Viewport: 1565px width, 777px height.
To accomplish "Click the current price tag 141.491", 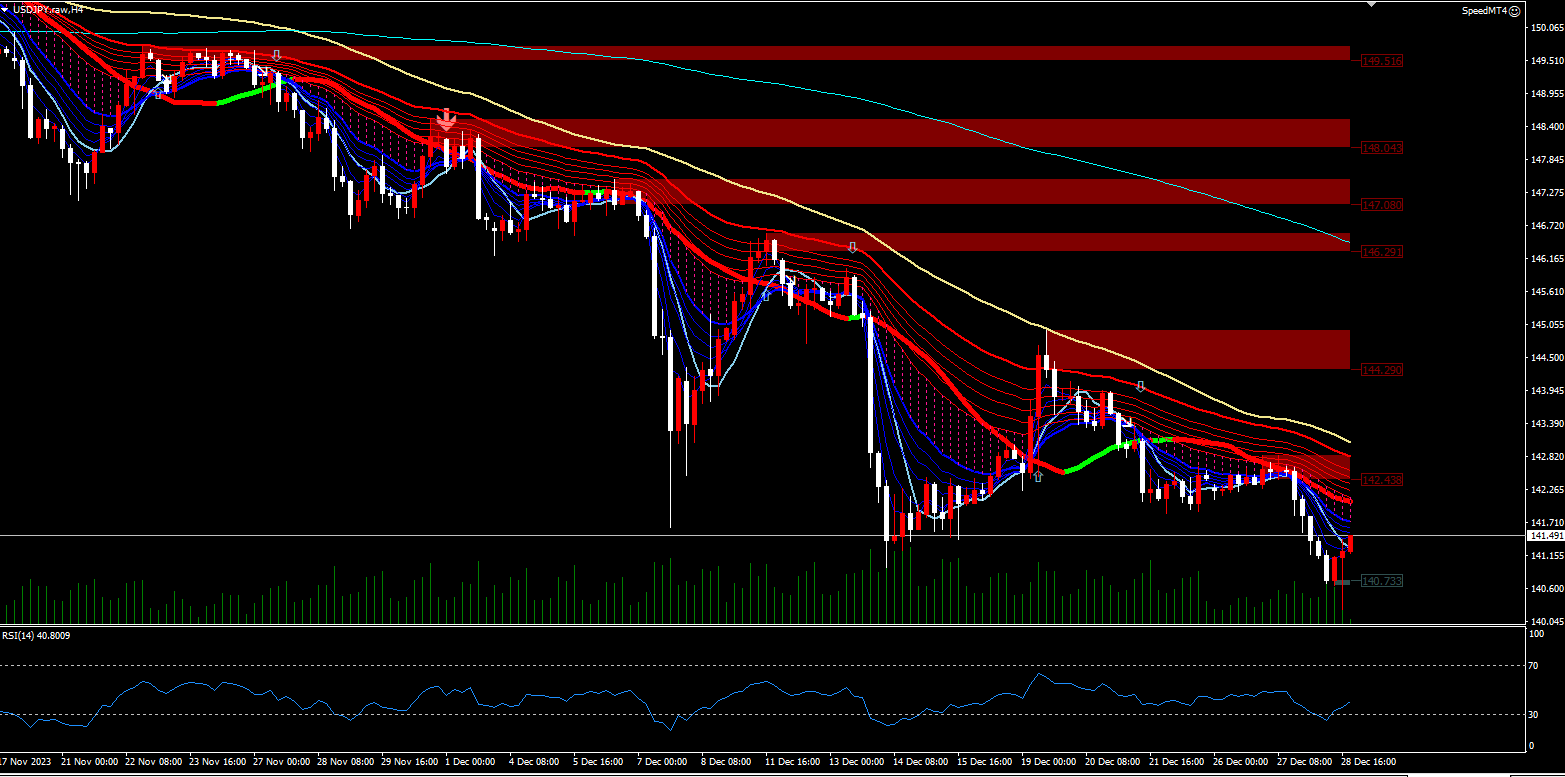I will coord(1545,536).
